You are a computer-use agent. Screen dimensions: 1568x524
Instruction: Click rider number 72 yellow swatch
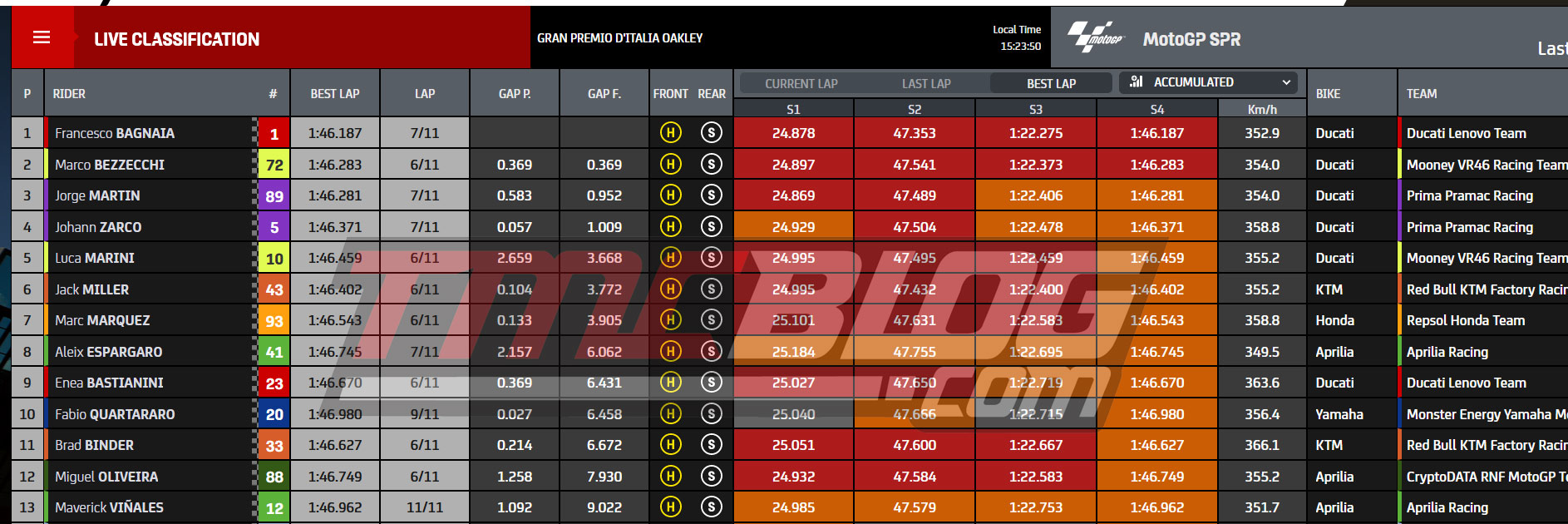pyautogui.click(x=274, y=165)
